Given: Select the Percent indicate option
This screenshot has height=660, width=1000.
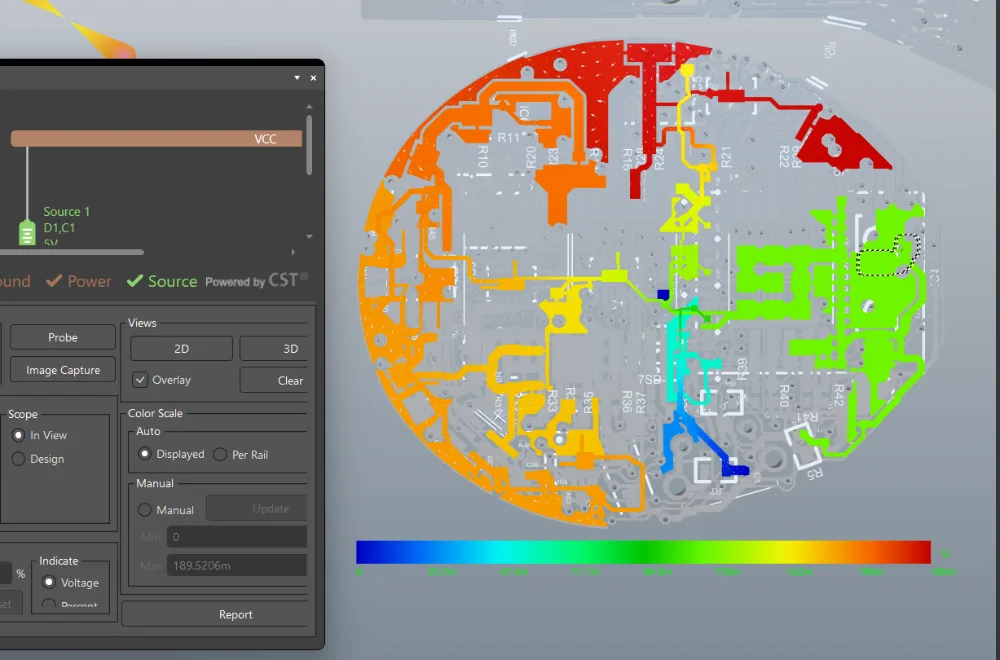Looking at the screenshot, I should point(49,603).
